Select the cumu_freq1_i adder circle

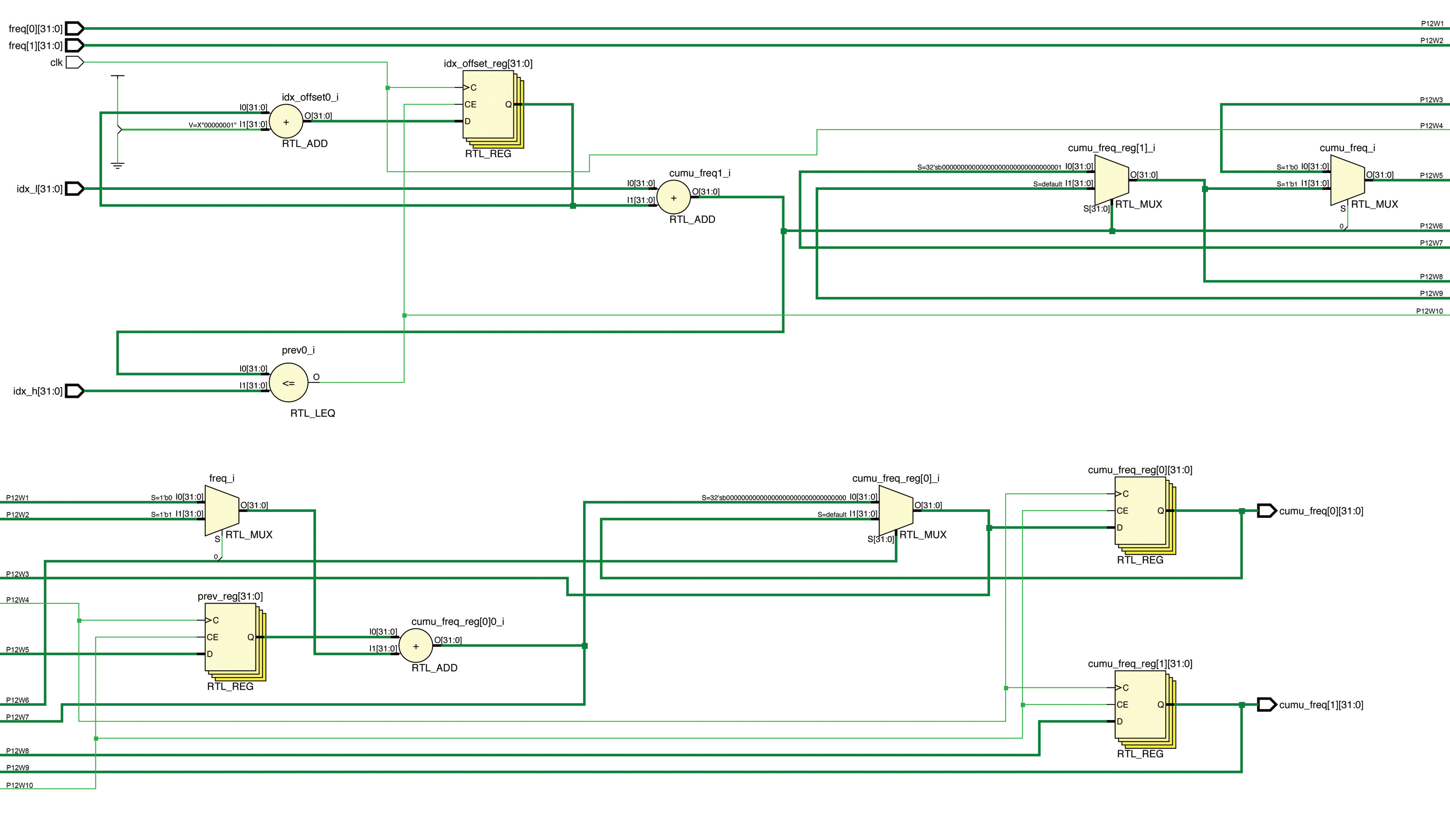673,197
